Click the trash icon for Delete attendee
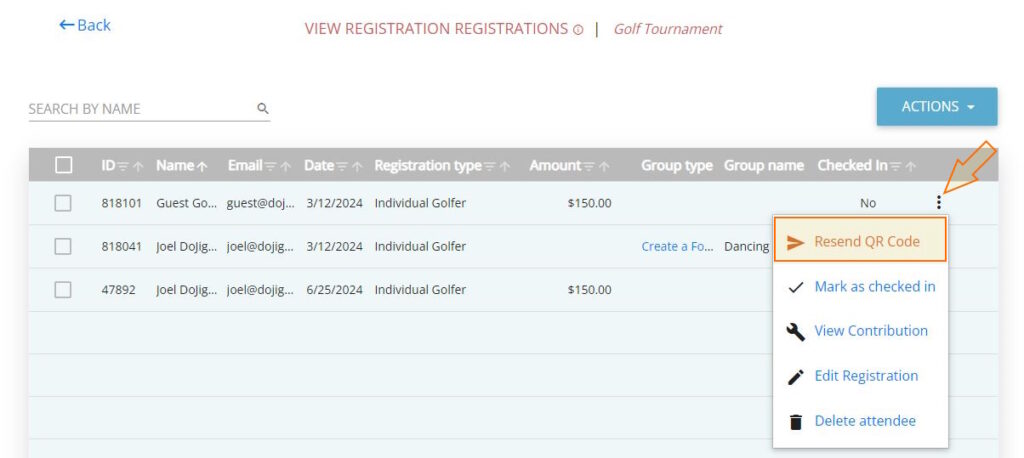Viewport: 1024px width, 458px height. coord(795,421)
